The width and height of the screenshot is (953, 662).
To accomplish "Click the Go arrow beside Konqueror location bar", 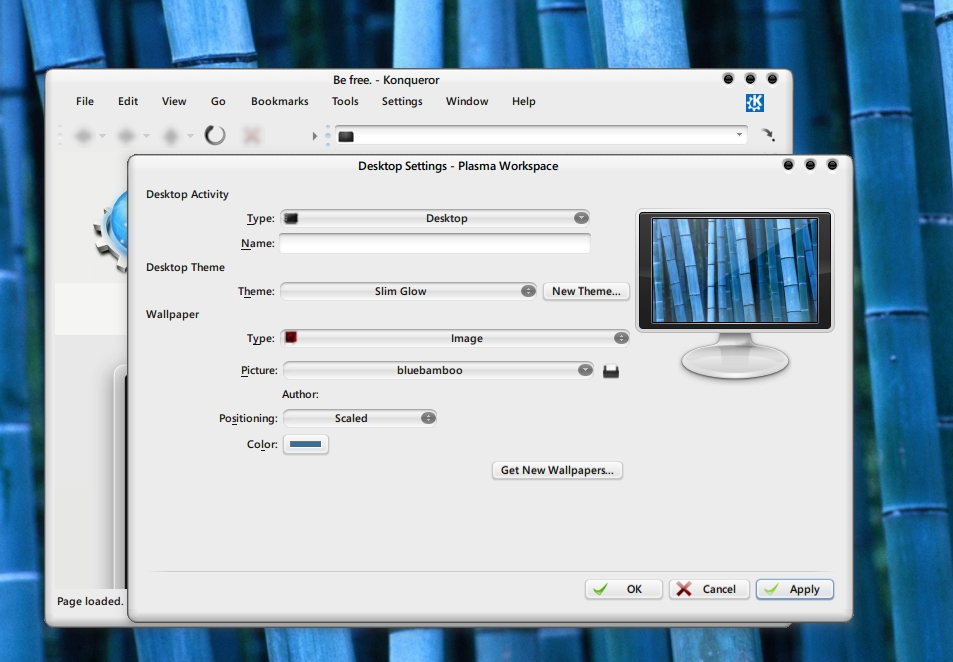I will [768, 134].
